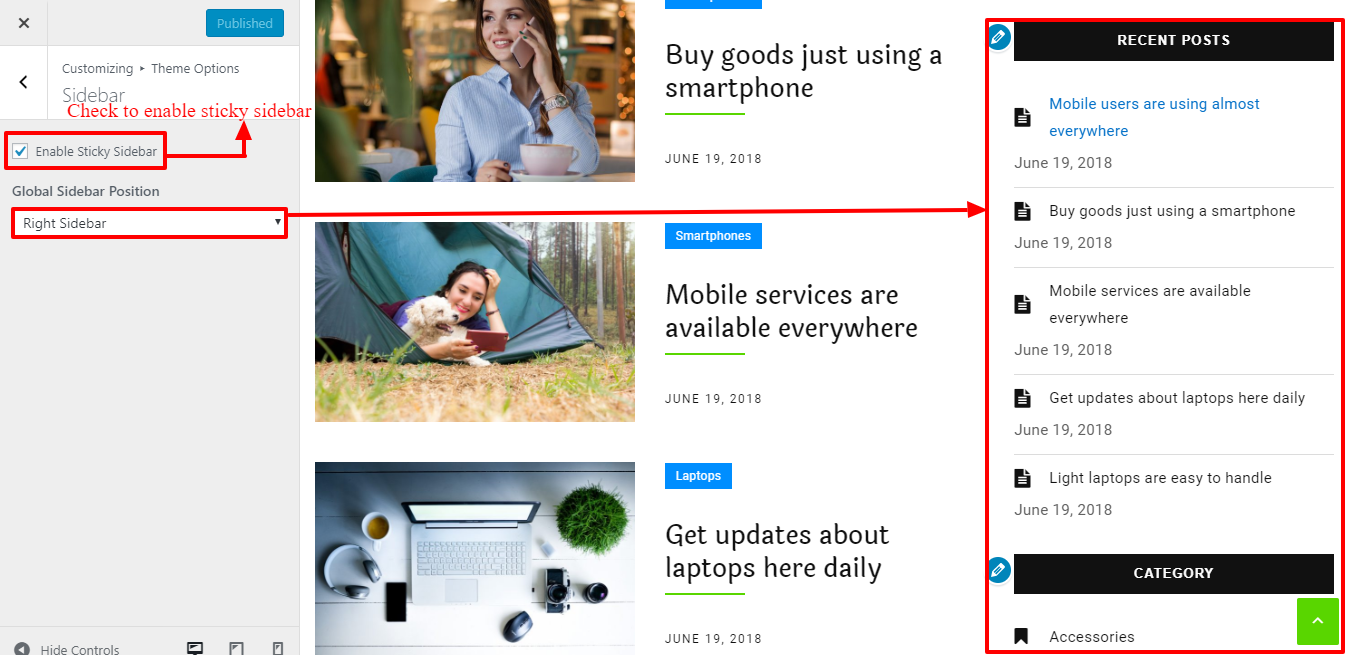Click the edit pencil beside Recent Posts widget
The image size is (1349, 655).
point(998,38)
